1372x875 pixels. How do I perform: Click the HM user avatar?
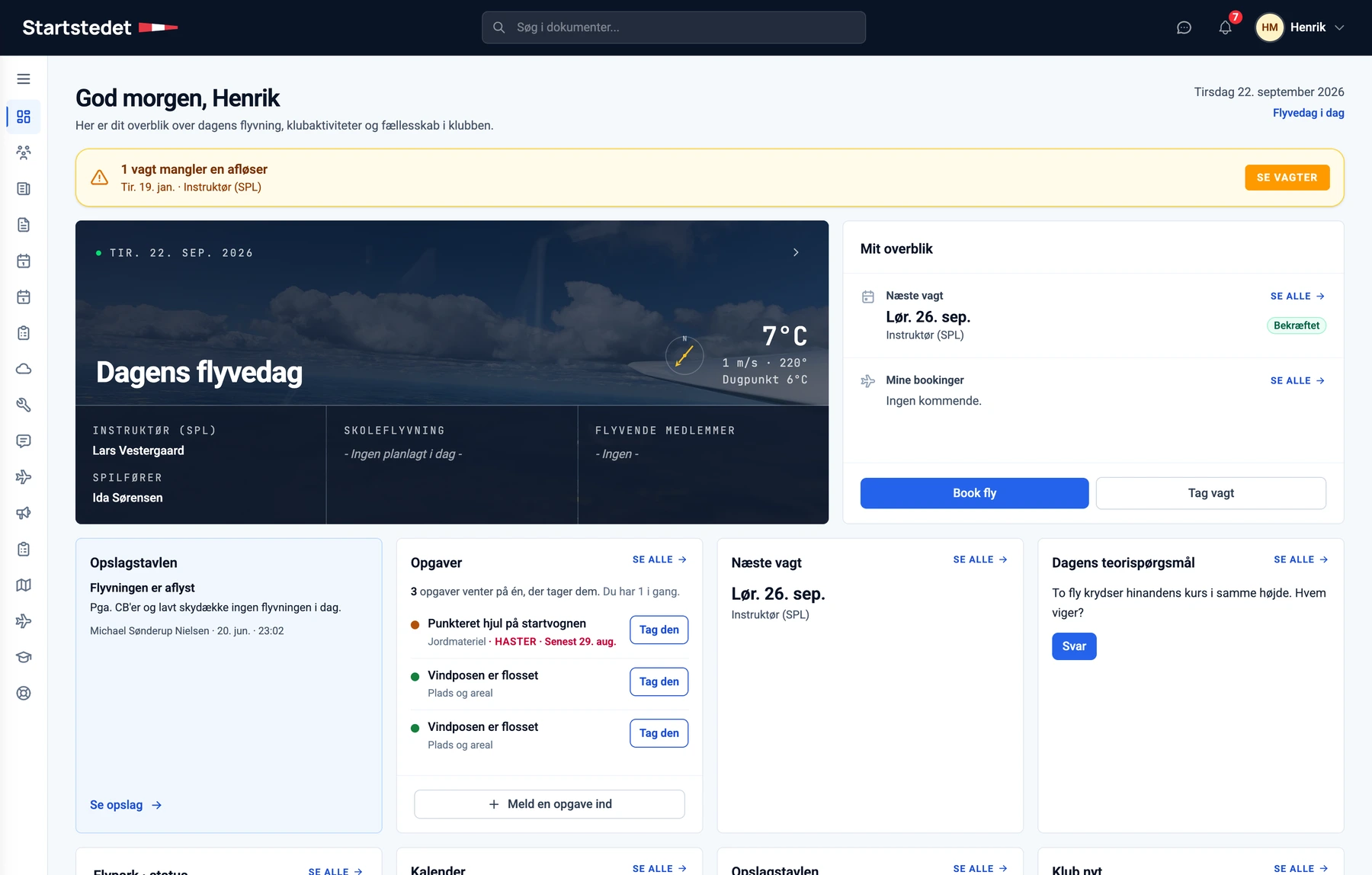point(1269,27)
